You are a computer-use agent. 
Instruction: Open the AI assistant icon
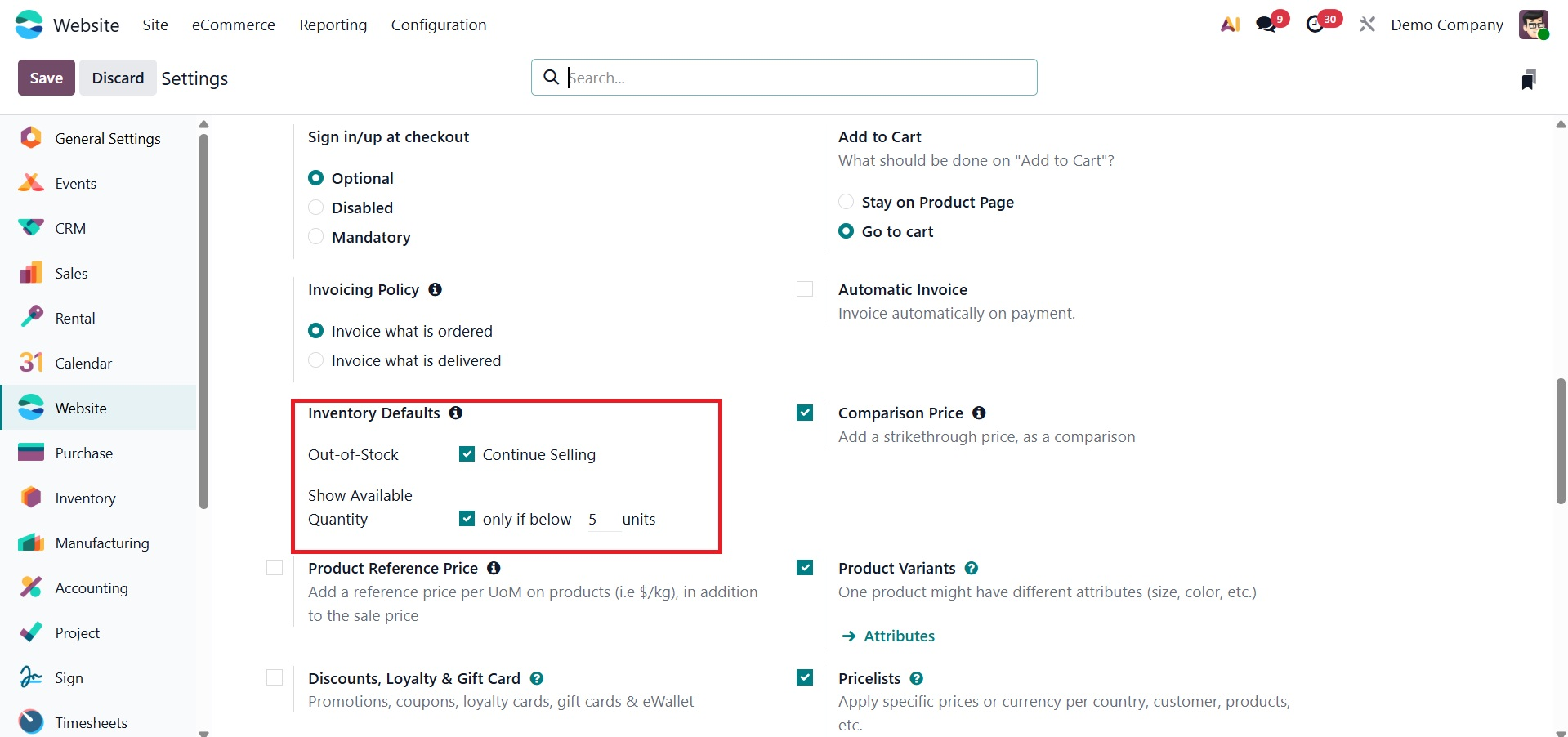(1230, 25)
